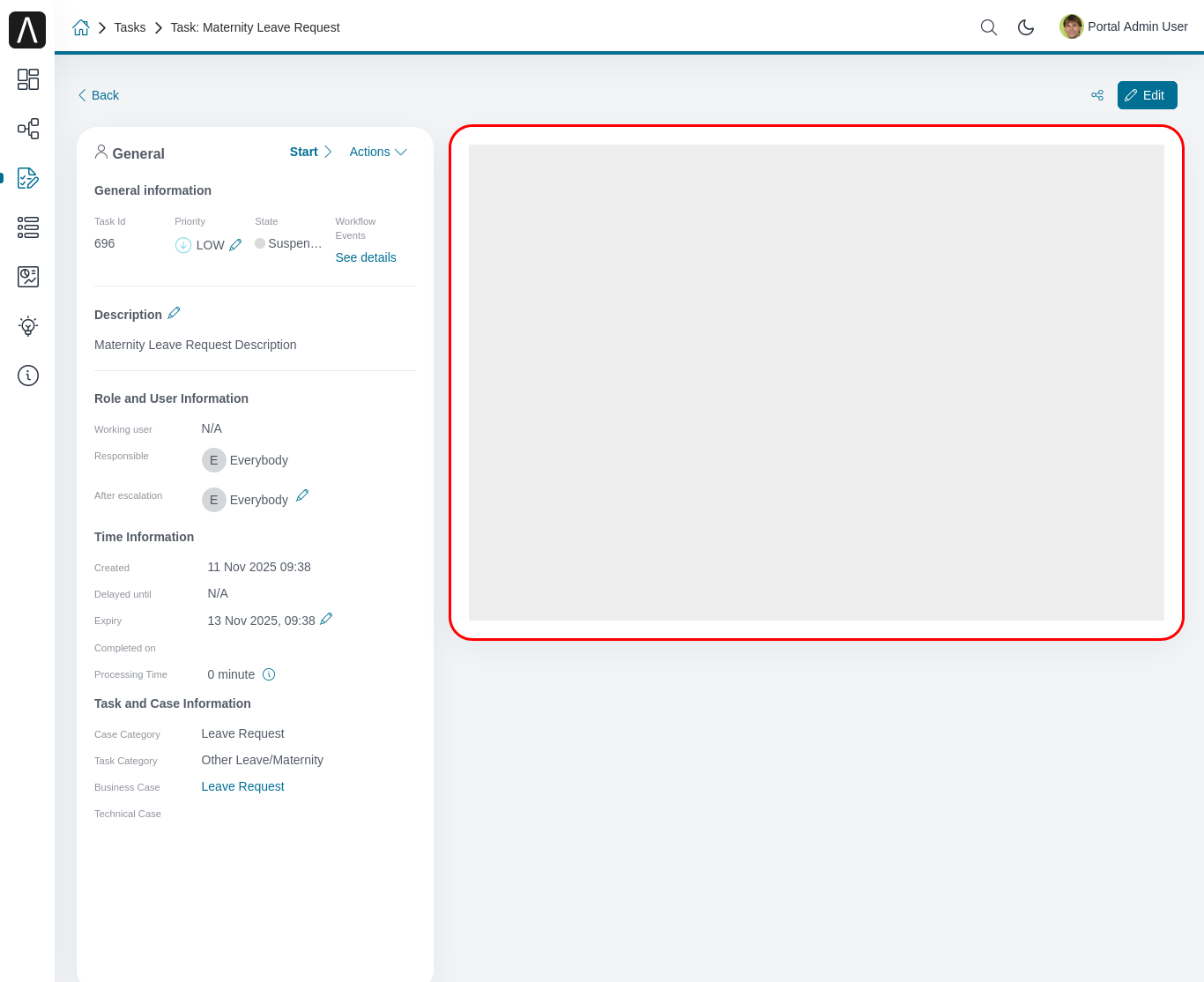Open the Leave Request business case link
This screenshot has width=1204, height=982.
coord(242,786)
